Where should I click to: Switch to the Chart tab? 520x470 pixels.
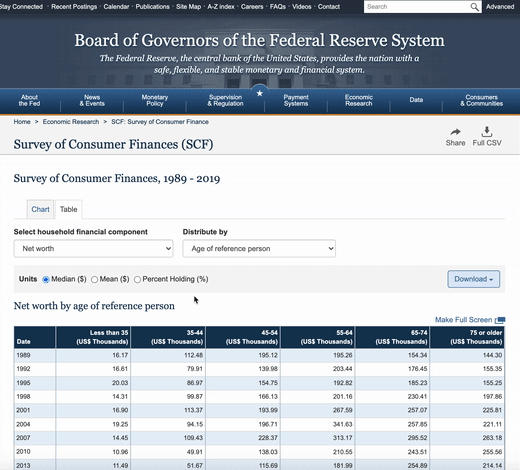pos(40,209)
